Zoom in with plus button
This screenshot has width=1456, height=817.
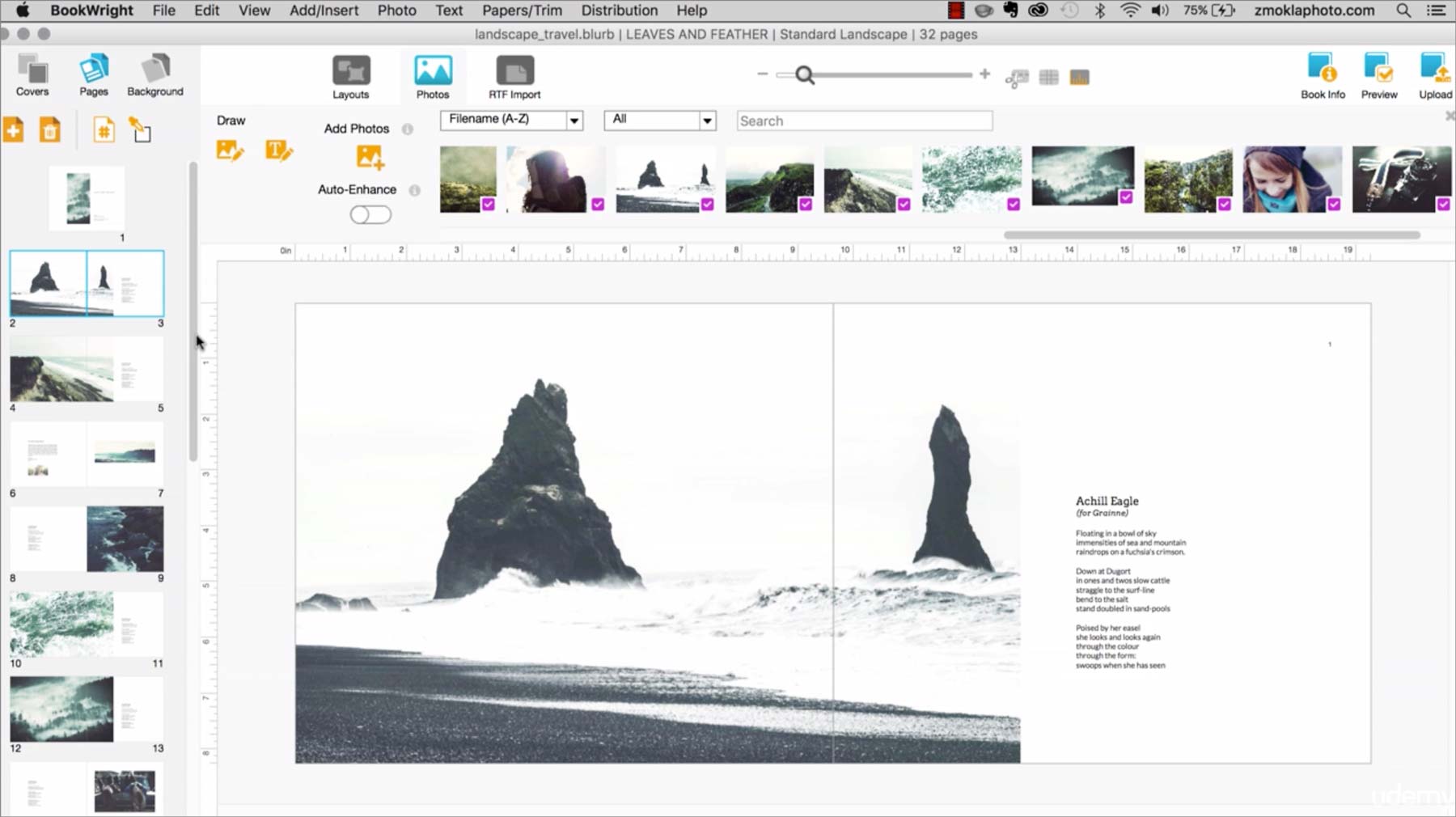tap(984, 74)
